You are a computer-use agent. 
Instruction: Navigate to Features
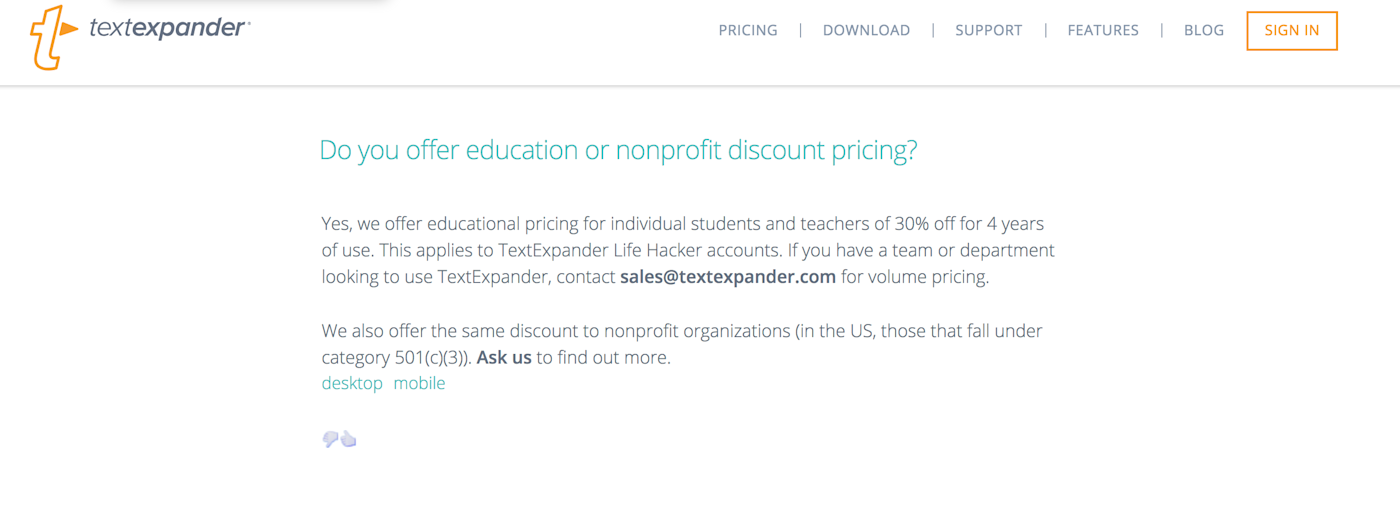pyautogui.click(x=1102, y=30)
